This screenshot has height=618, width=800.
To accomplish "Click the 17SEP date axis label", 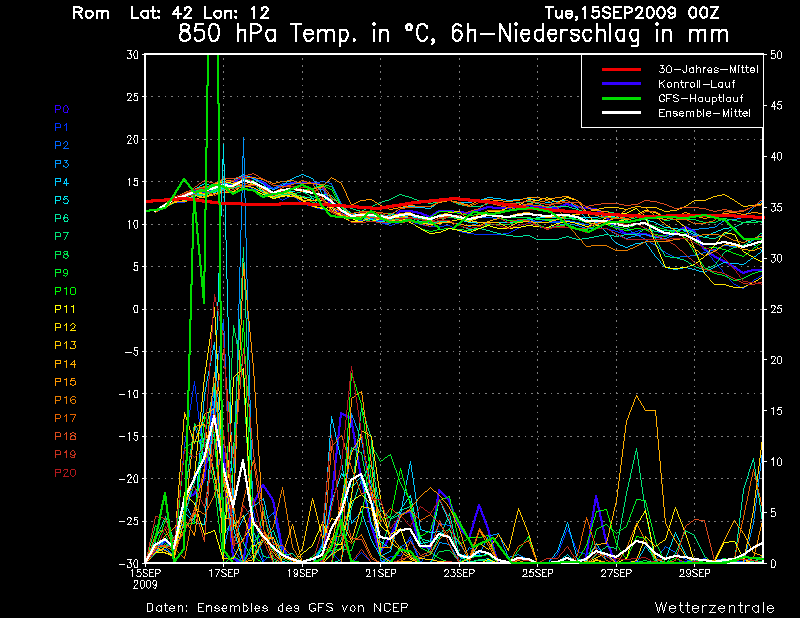I will click(x=223, y=573).
